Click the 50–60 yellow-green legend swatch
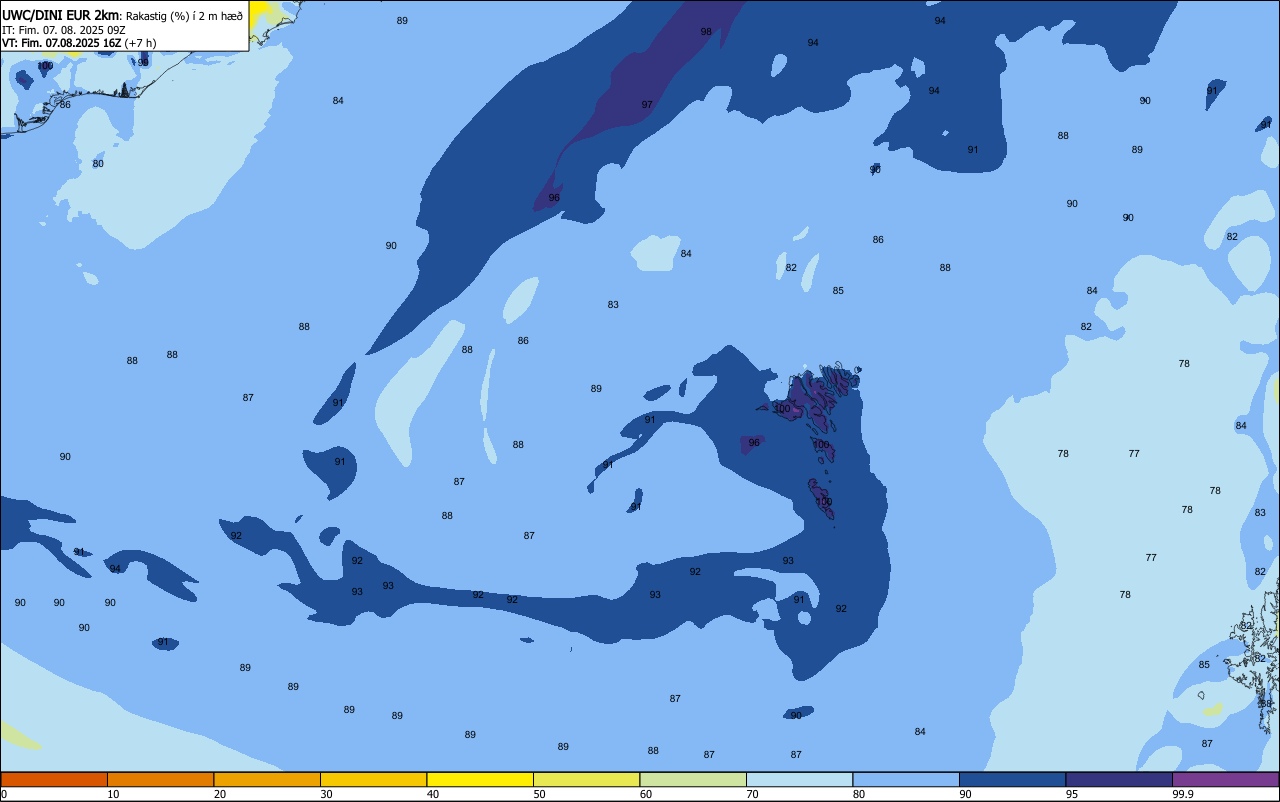This screenshot has width=1280, height=802. click(586, 779)
